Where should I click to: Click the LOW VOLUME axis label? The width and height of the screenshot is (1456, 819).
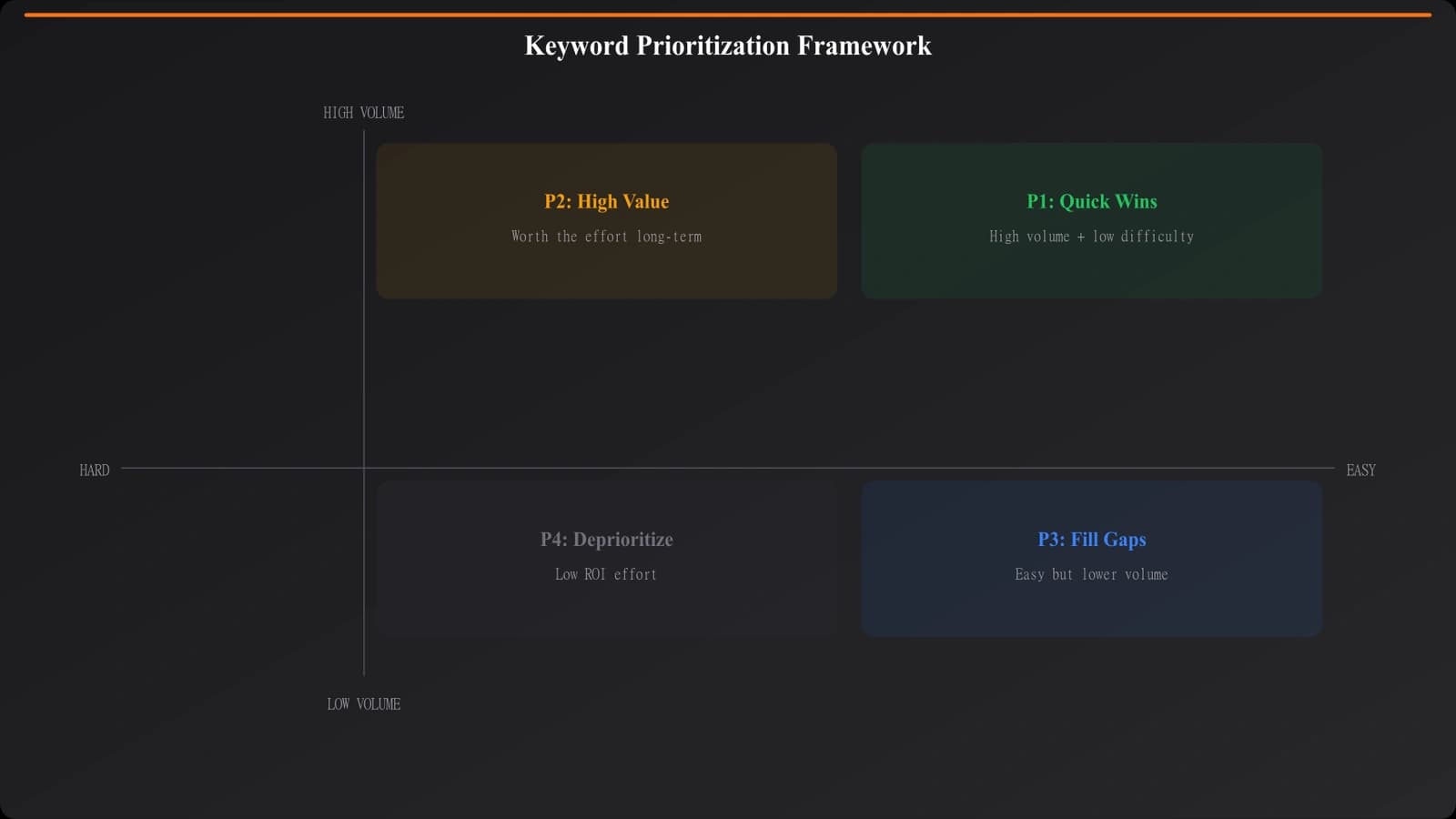[363, 703]
